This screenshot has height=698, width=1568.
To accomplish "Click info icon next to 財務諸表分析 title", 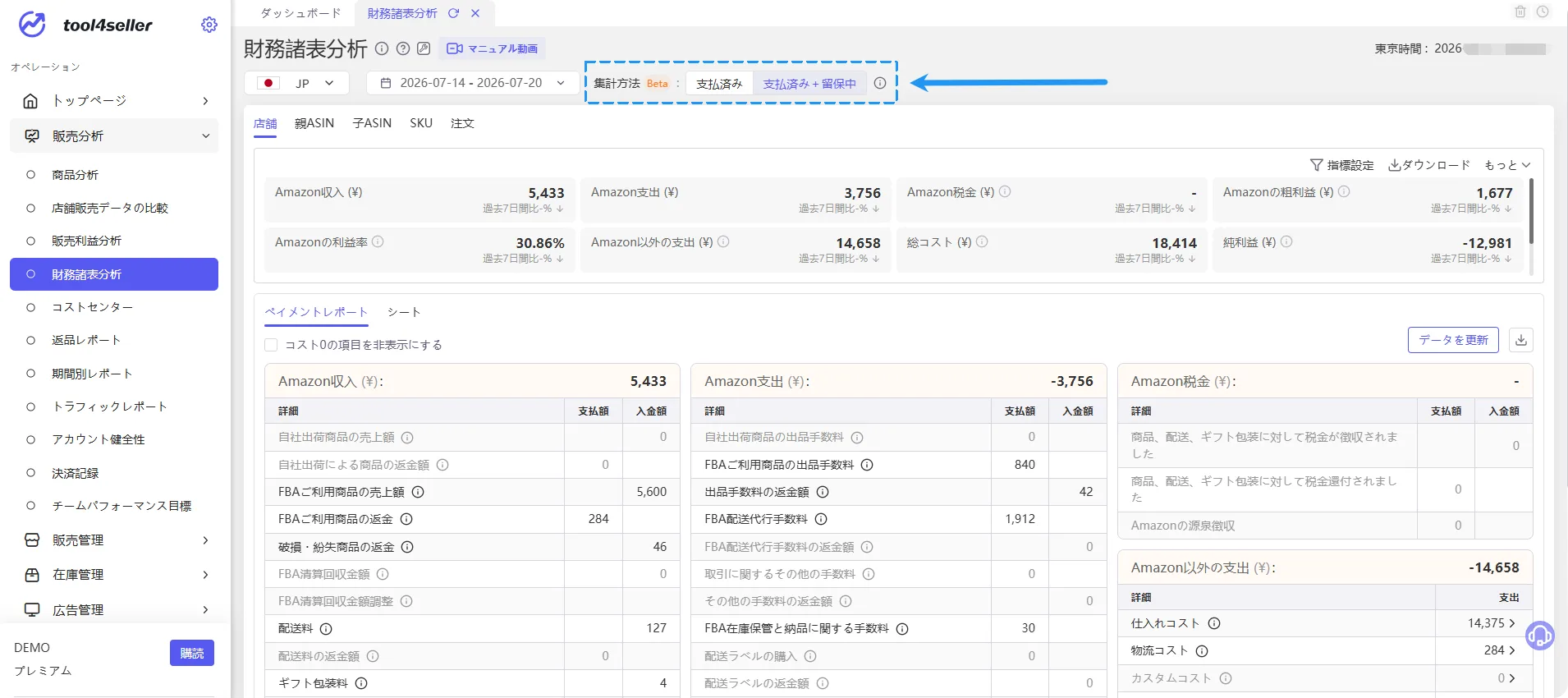I will (382, 48).
